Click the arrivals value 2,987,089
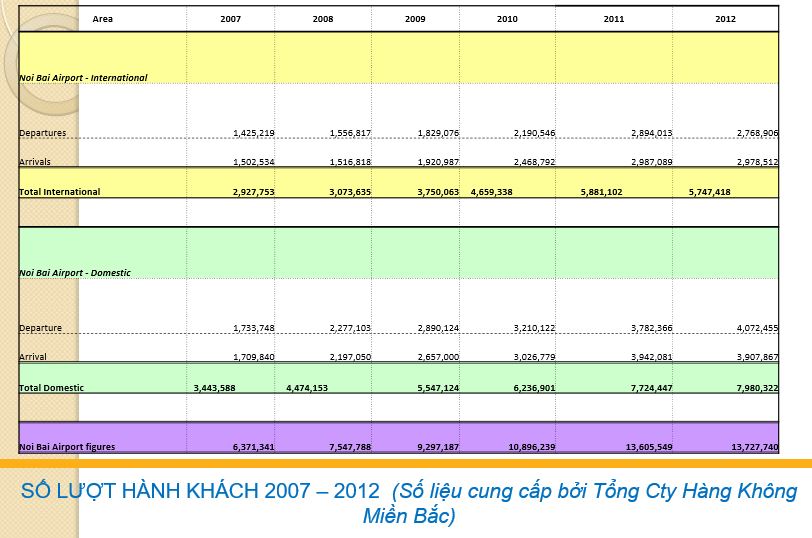Viewport: 812px width, 538px height. [651, 162]
